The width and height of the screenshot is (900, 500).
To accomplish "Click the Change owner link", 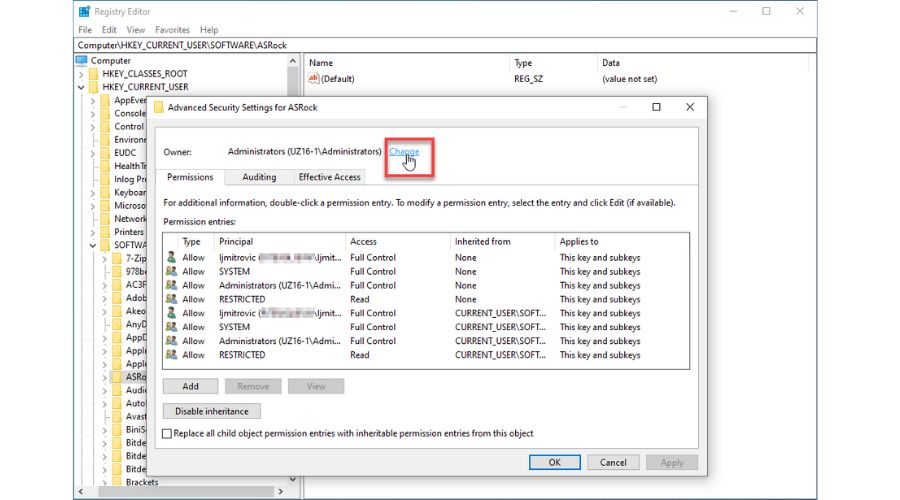I will tap(404, 152).
